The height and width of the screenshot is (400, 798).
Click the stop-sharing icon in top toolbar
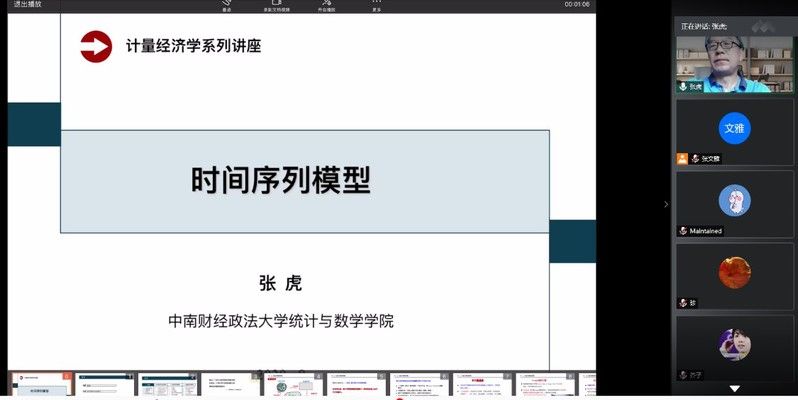pyautogui.click(x=327, y=5)
